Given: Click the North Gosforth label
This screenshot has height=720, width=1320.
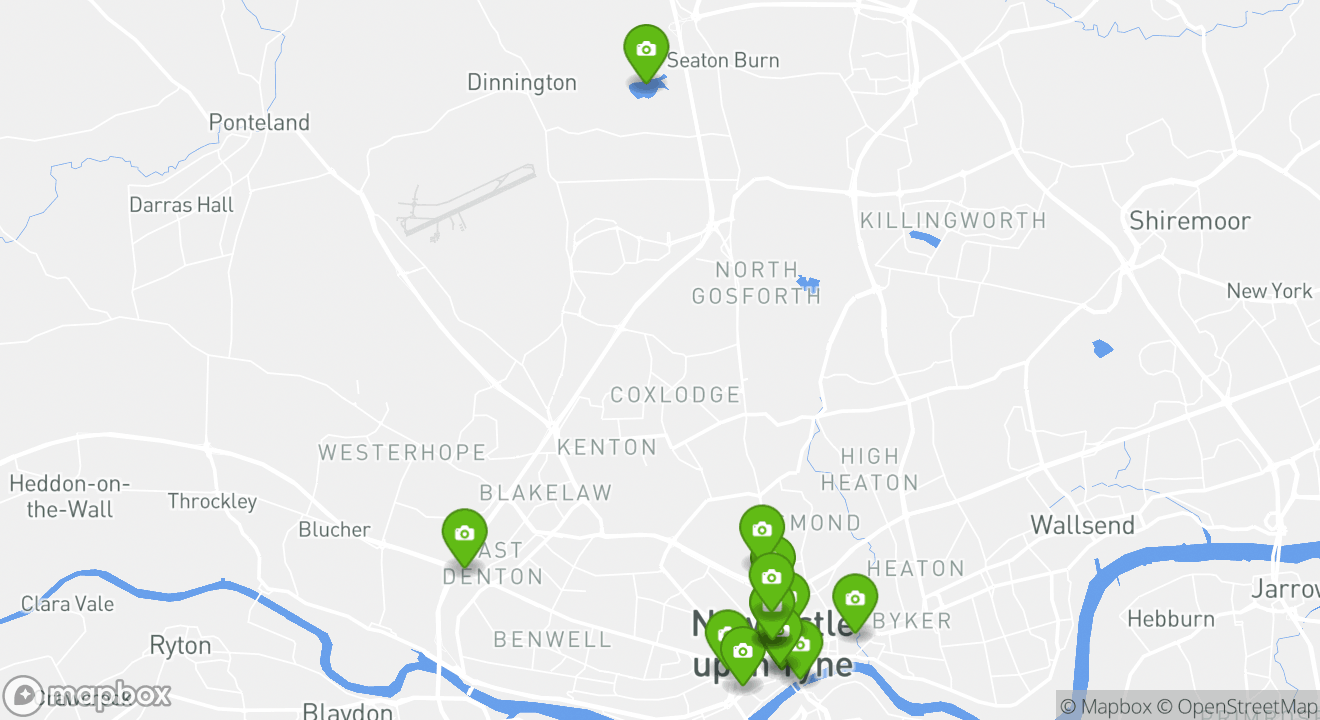Looking at the screenshot, I should 757,283.
